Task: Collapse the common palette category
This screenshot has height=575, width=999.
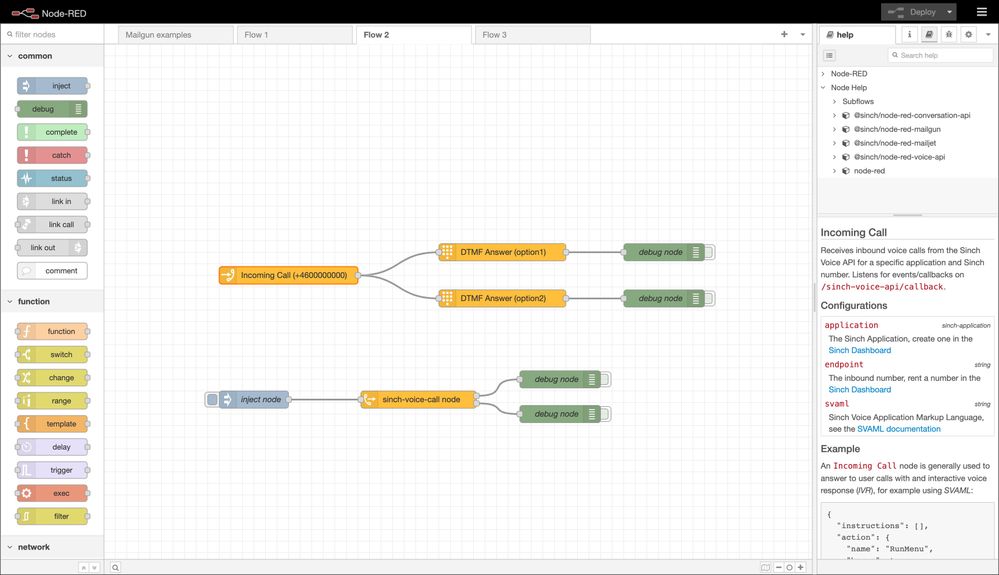Action: pyautogui.click(x=52, y=56)
